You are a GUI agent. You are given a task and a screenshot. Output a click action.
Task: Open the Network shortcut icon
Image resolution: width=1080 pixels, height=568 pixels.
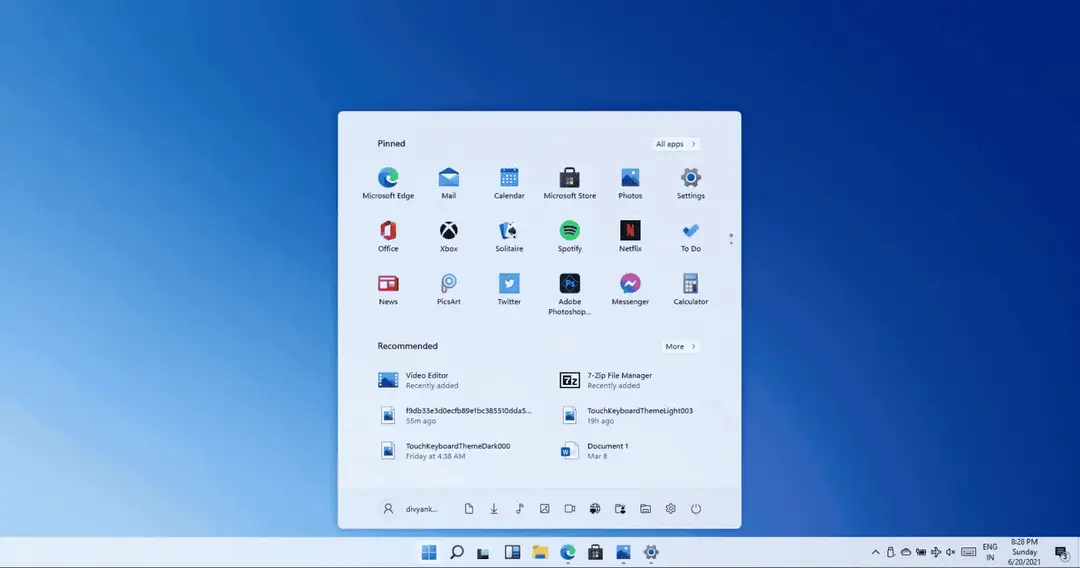[594, 509]
